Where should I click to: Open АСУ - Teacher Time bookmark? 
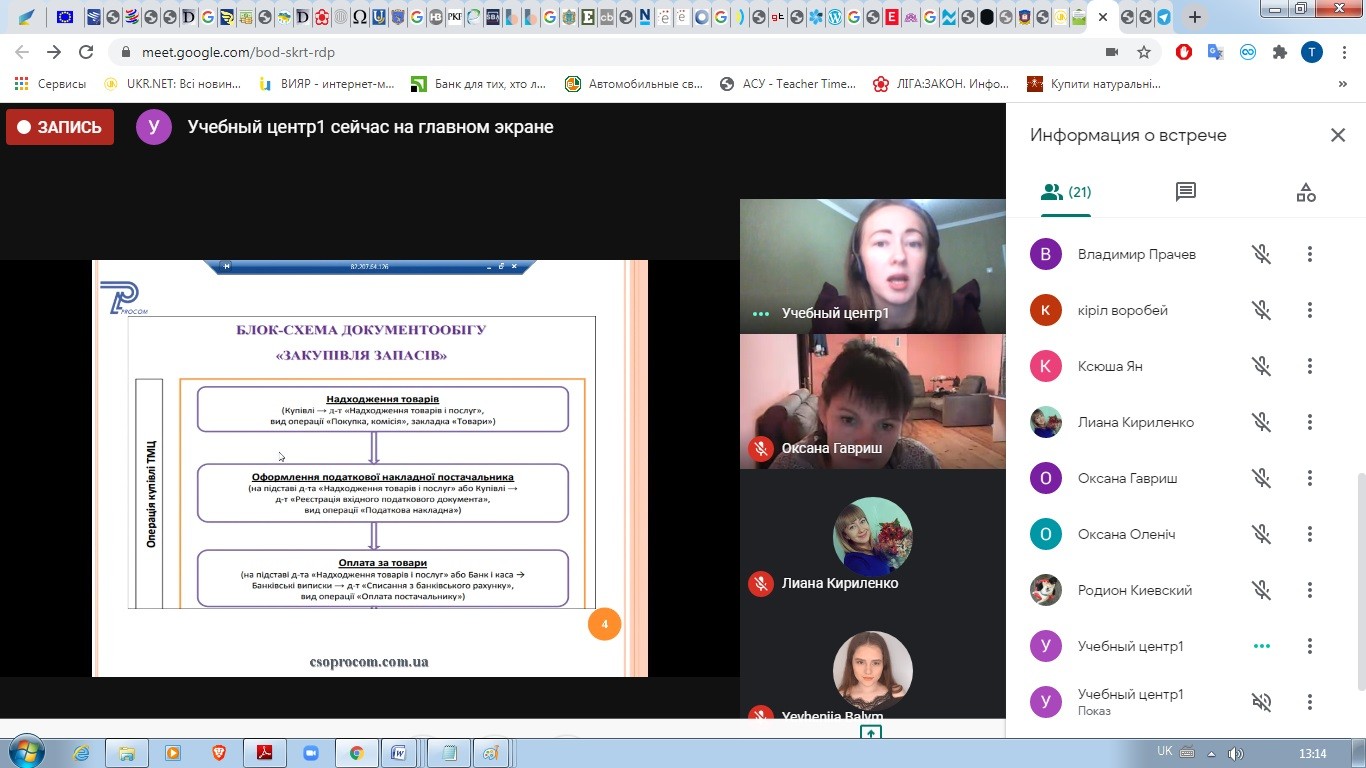click(x=788, y=84)
